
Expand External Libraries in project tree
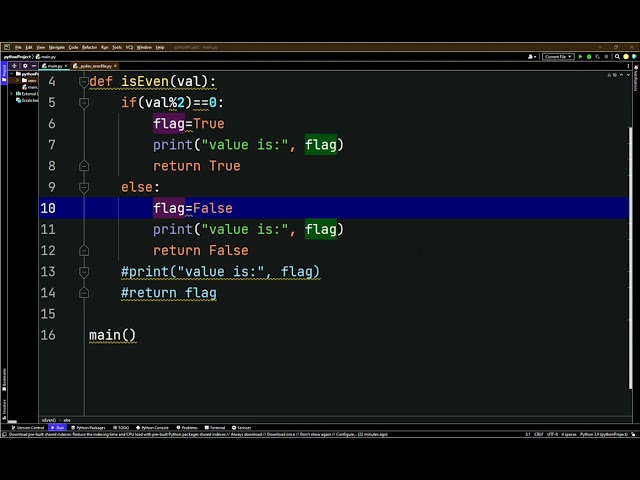coord(11,93)
